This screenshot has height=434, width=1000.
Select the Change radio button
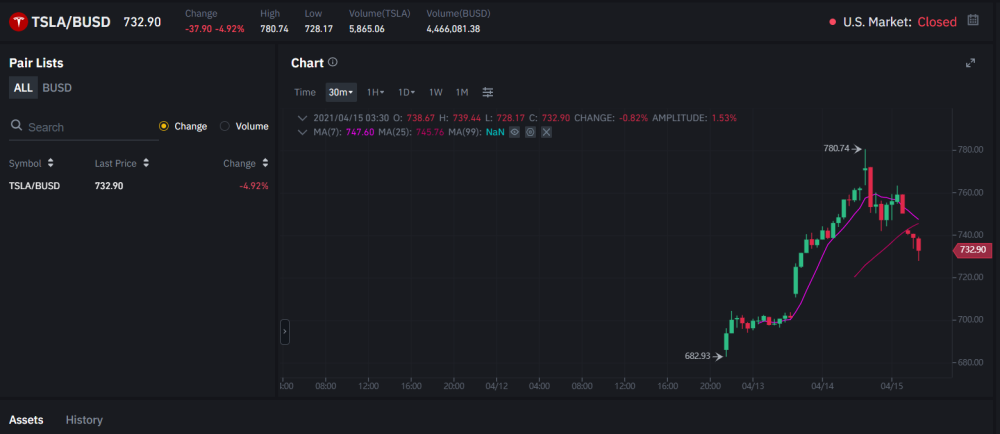[164, 126]
